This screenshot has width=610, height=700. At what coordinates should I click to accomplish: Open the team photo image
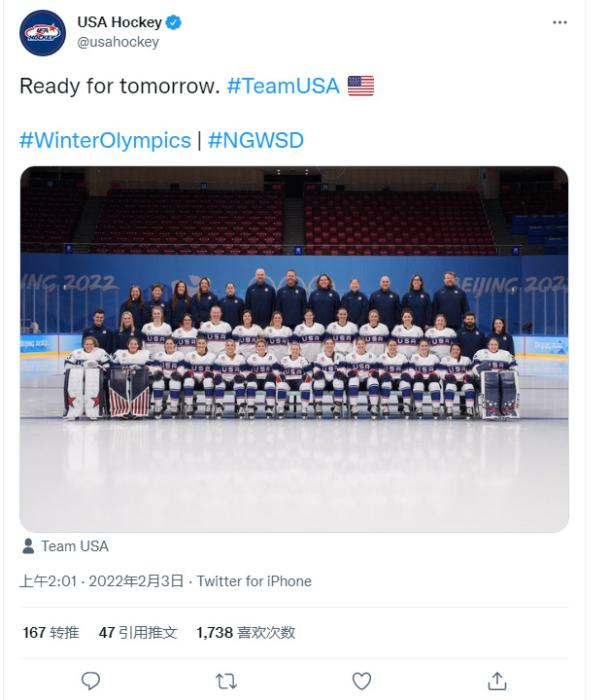tap(294, 348)
